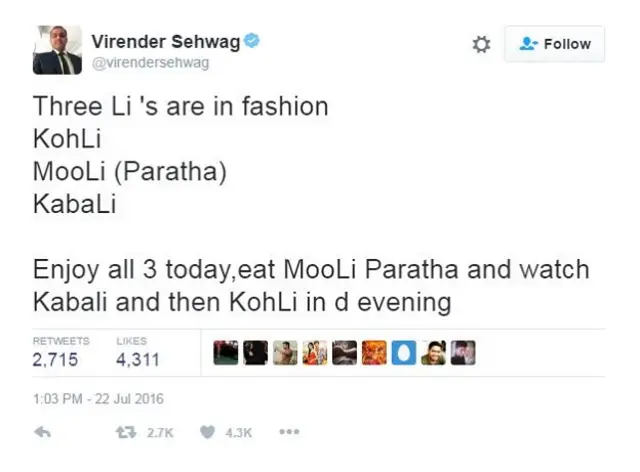Click the last liker avatar in row
The width and height of the screenshot is (640, 472).
pyautogui.click(x=463, y=352)
